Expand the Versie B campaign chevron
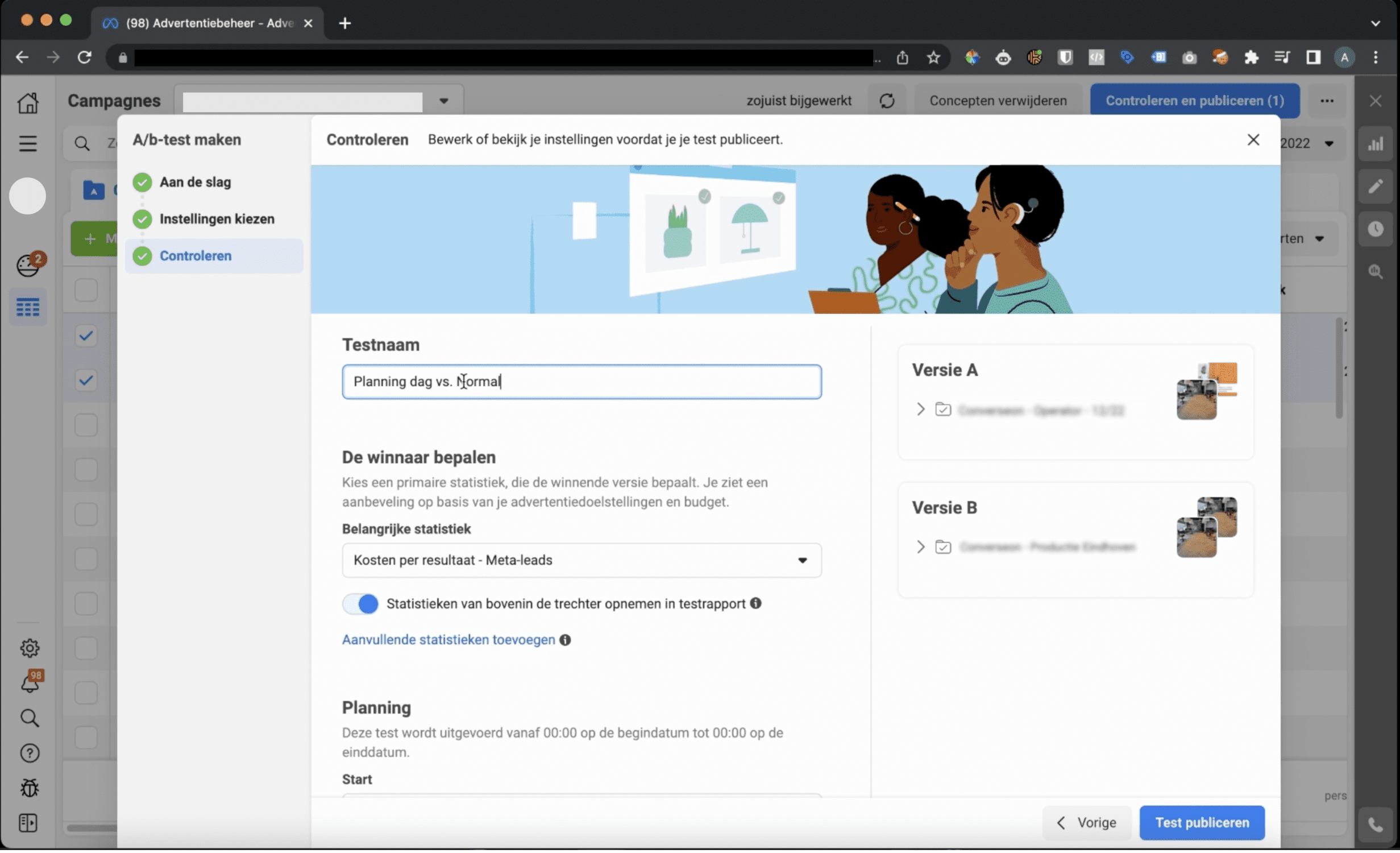The image size is (1400, 853). coord(920,547)
